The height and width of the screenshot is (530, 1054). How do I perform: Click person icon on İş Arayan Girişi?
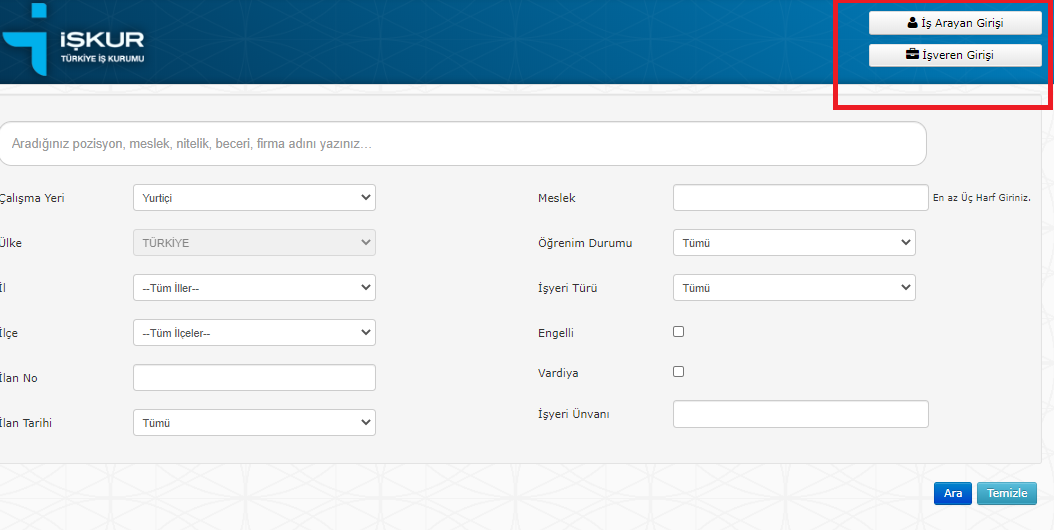coord(912,23)
